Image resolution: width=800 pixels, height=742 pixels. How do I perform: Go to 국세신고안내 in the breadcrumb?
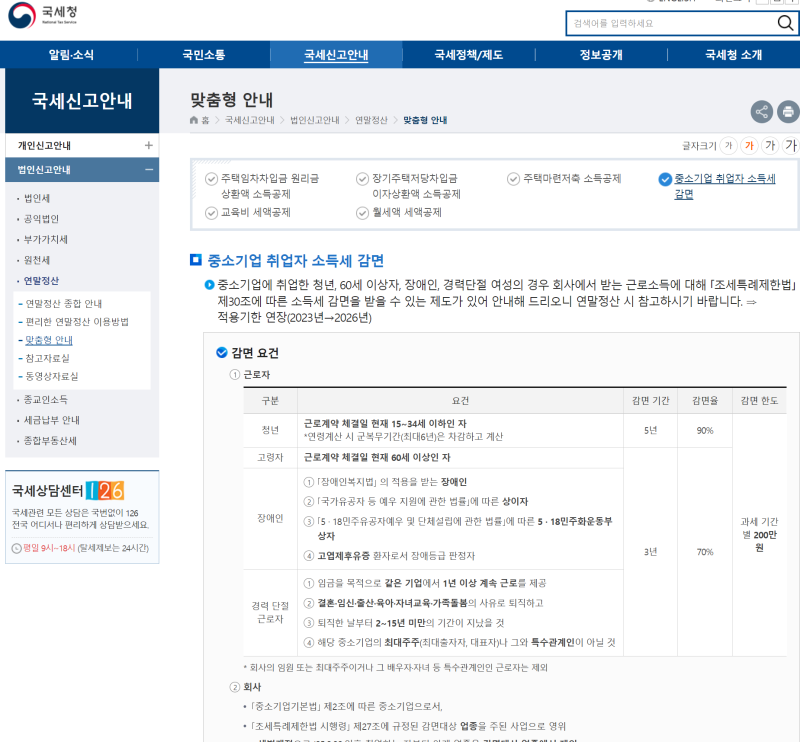click(249, 120)
